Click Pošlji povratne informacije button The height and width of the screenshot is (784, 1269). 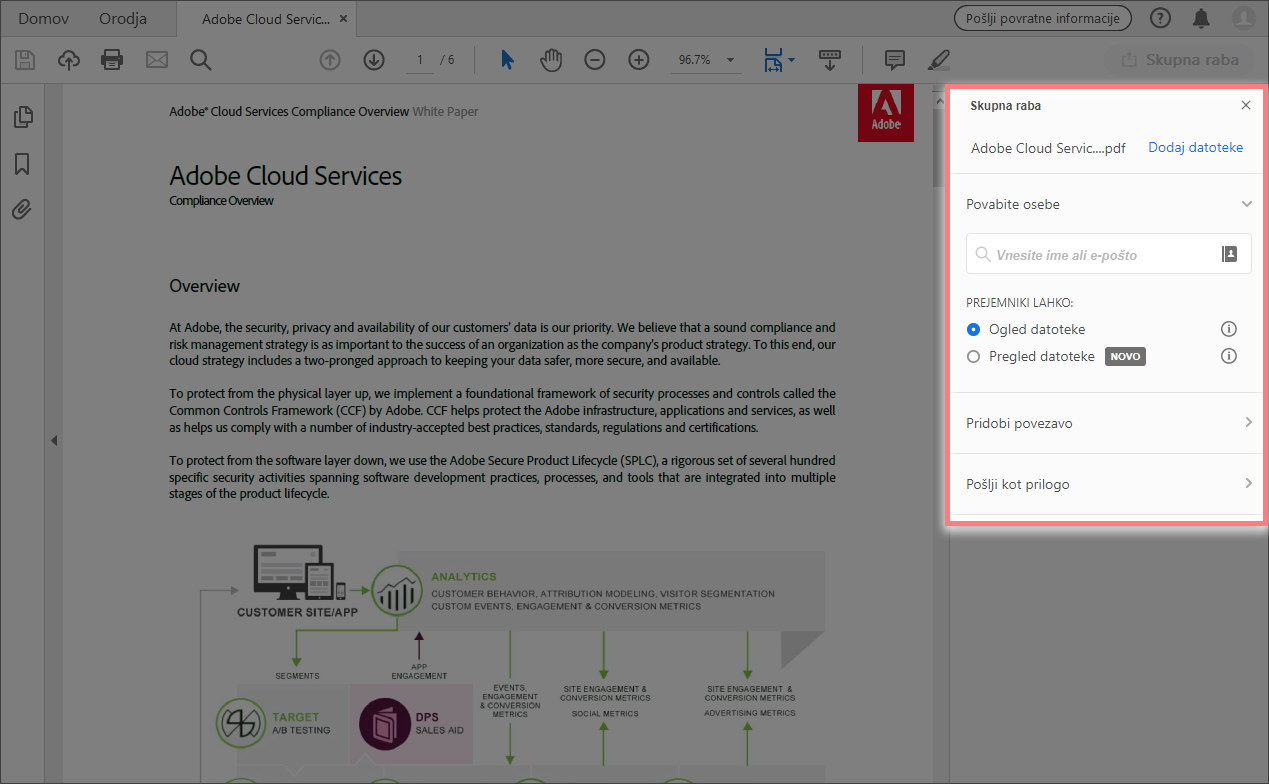click(1043, 18)
